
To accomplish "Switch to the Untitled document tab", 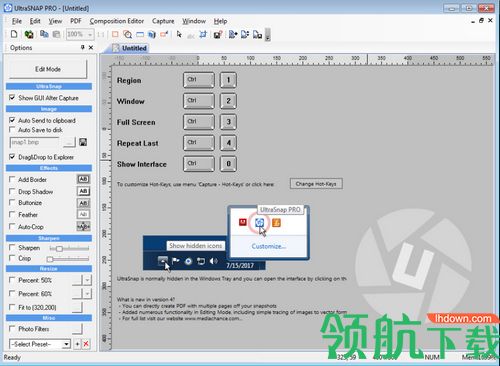I will tap(130, 48).
